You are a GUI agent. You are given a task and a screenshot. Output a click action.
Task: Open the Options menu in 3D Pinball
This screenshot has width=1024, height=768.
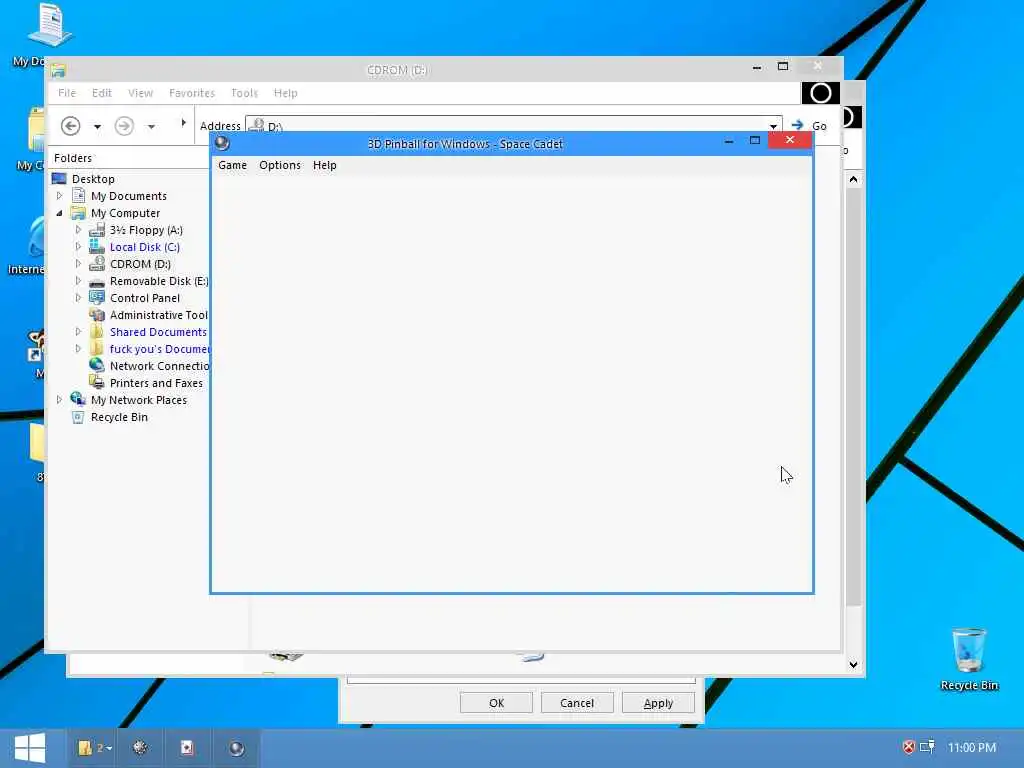pos(280,165)
